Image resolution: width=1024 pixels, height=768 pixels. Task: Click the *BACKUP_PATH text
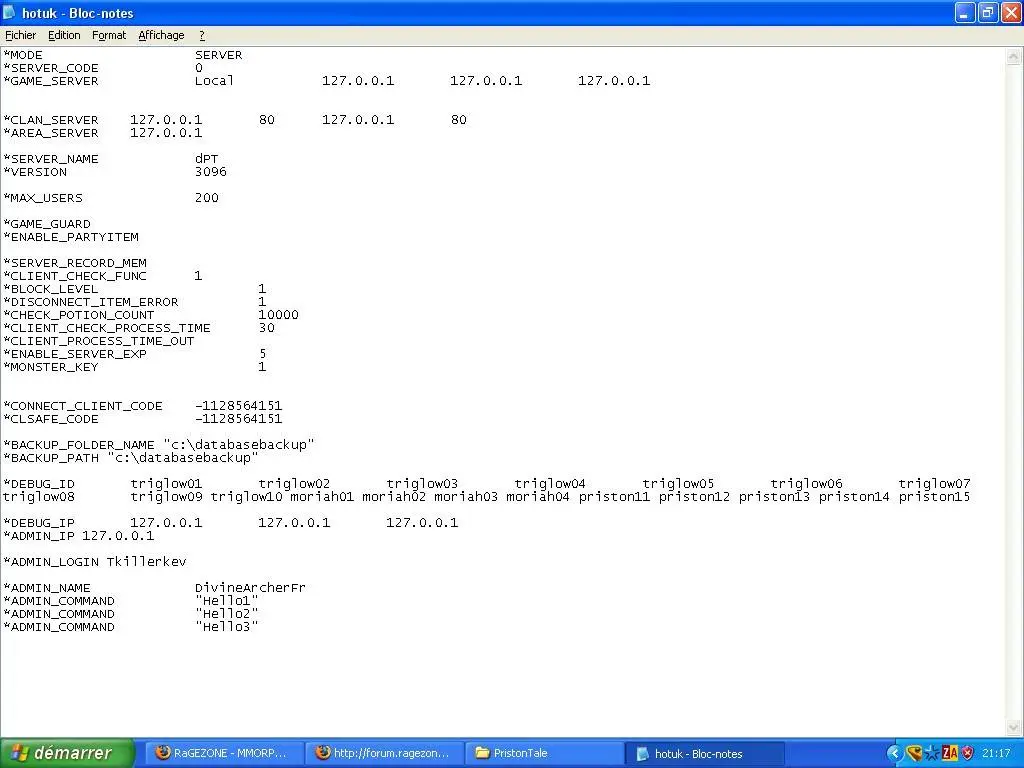[51, 458]
